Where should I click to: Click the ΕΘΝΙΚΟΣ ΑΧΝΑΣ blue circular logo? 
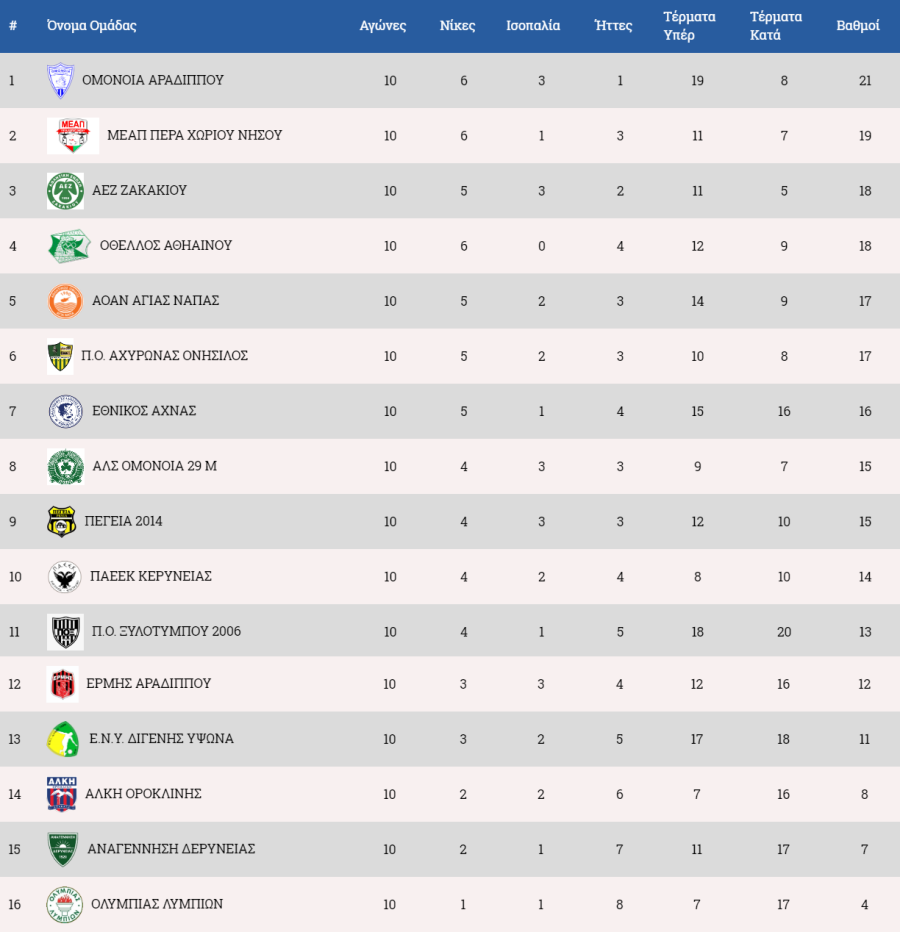click(x=65, y=411)
